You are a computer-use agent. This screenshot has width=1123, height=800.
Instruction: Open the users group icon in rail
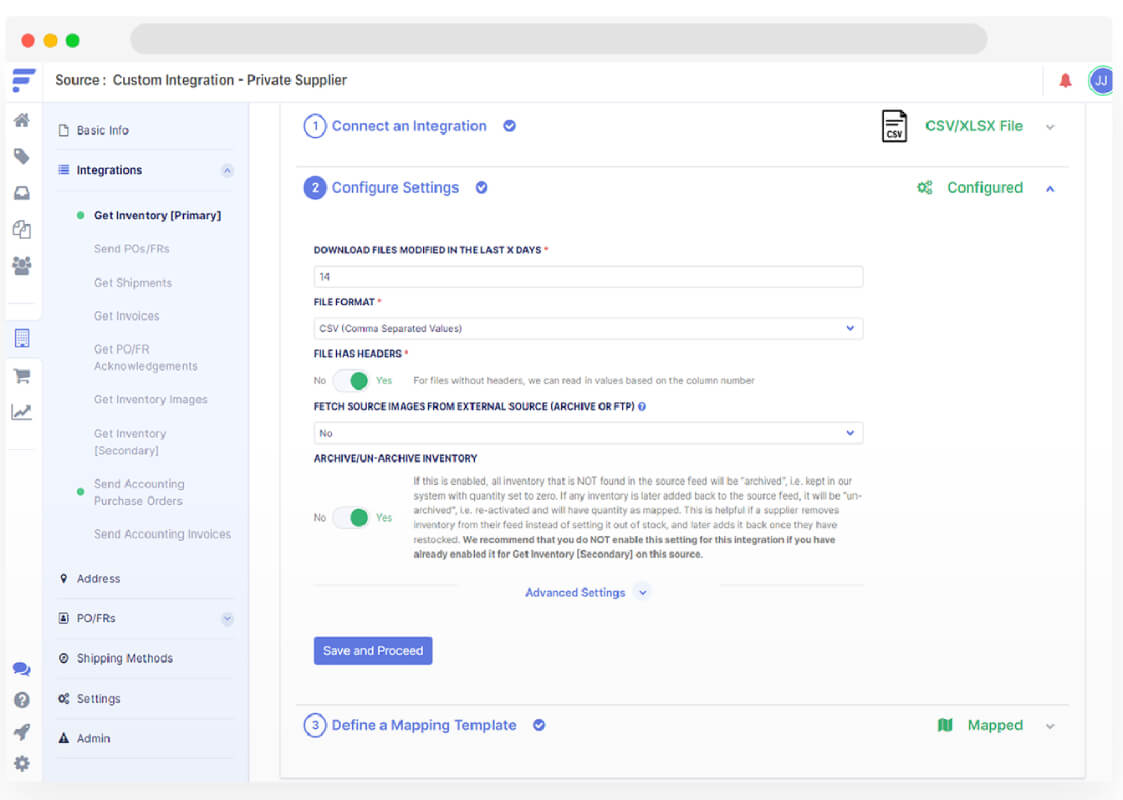point(22,266)
